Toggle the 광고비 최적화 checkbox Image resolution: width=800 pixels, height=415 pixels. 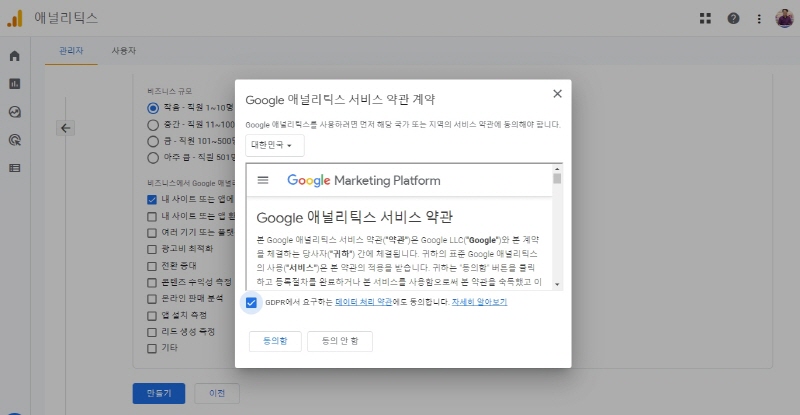pyautogui.click(x=152, y=250)
